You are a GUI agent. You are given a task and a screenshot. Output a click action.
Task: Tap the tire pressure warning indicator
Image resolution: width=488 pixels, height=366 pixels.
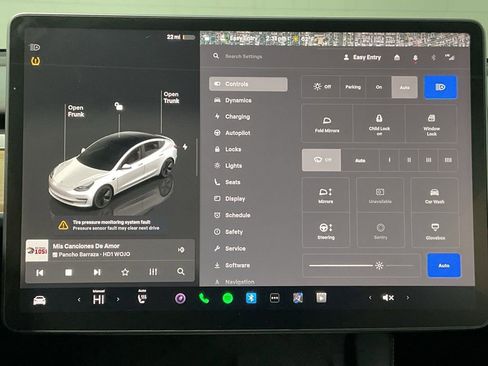coord(35,61)
